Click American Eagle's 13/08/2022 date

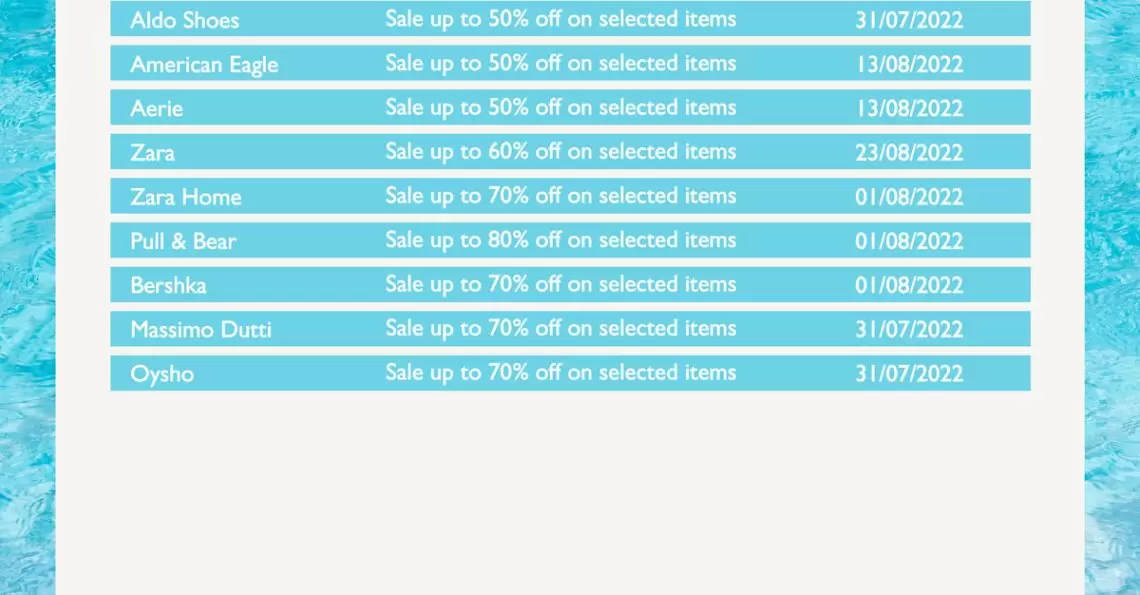click(909, 64)
